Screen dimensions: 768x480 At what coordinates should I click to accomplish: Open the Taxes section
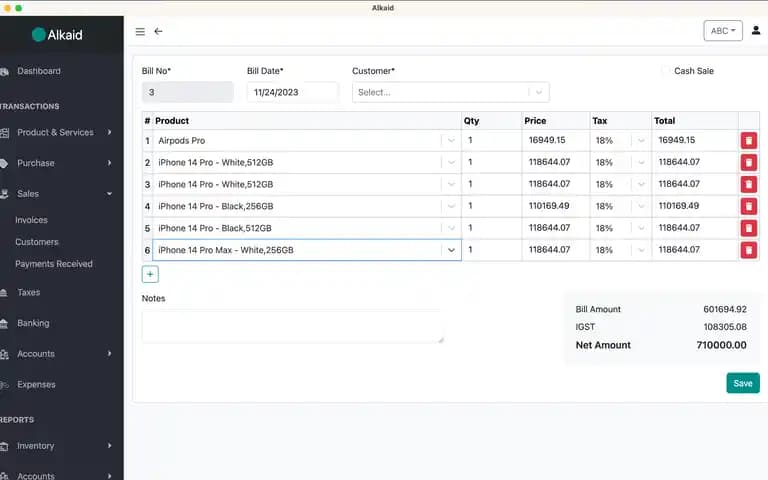tap(28, 292)
